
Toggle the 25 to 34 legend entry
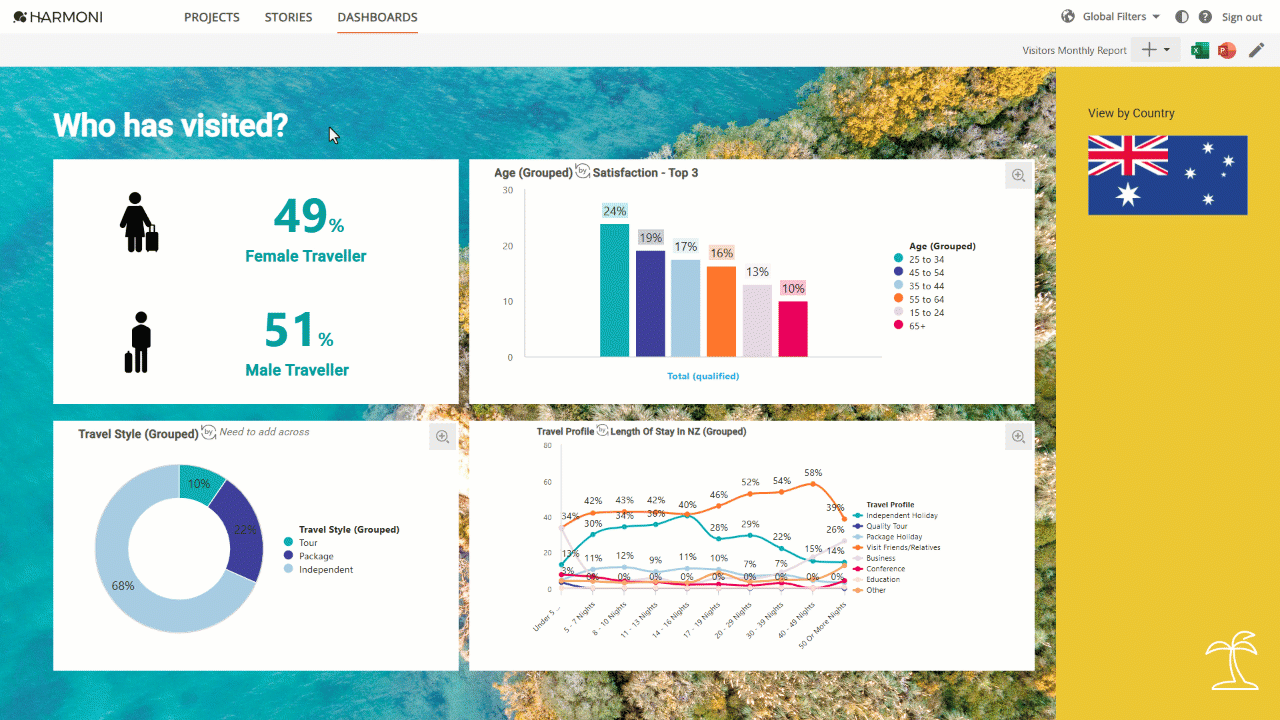(920, 259)
